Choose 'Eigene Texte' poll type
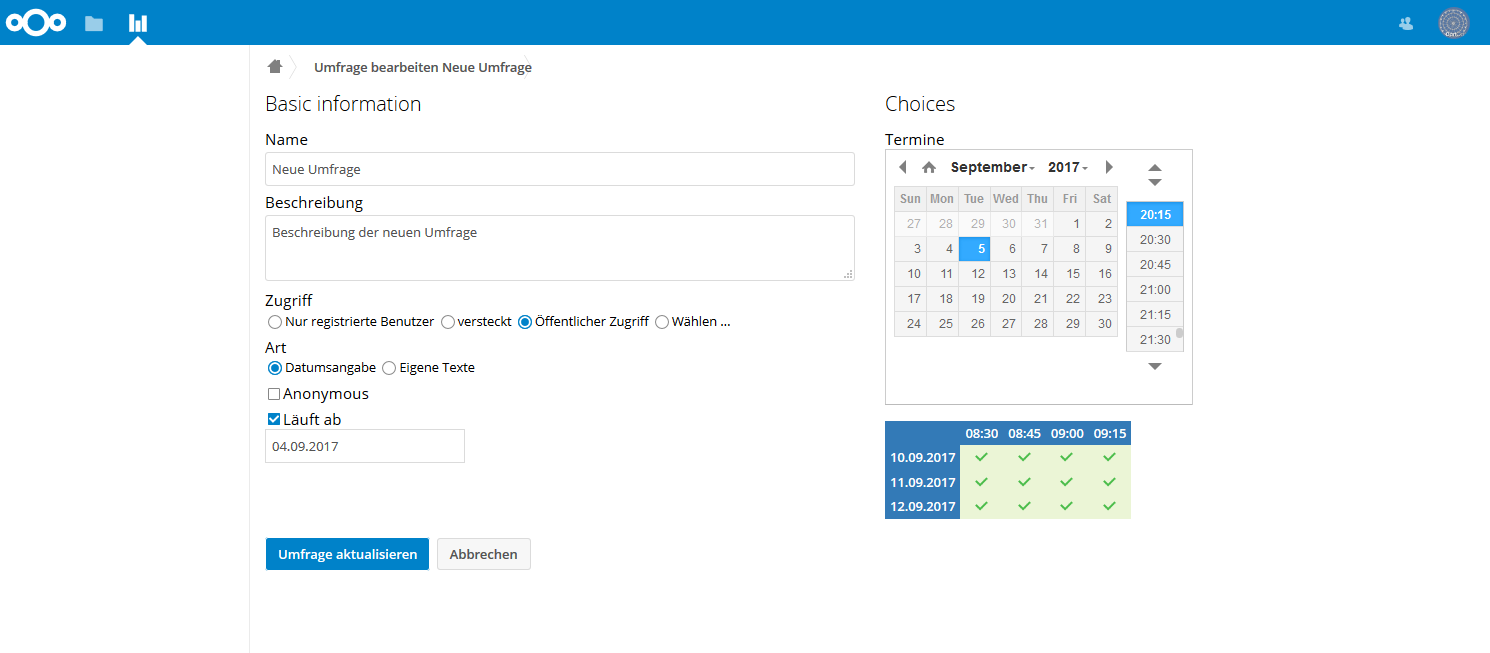Screen dimensions: 1490x653 pos(388,368)
